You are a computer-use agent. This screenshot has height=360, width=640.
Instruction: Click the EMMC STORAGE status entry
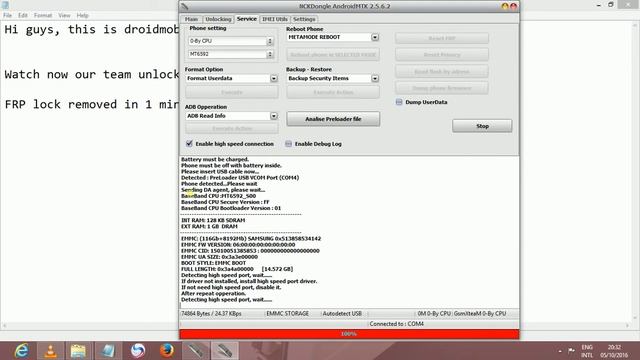click(287, 313)
